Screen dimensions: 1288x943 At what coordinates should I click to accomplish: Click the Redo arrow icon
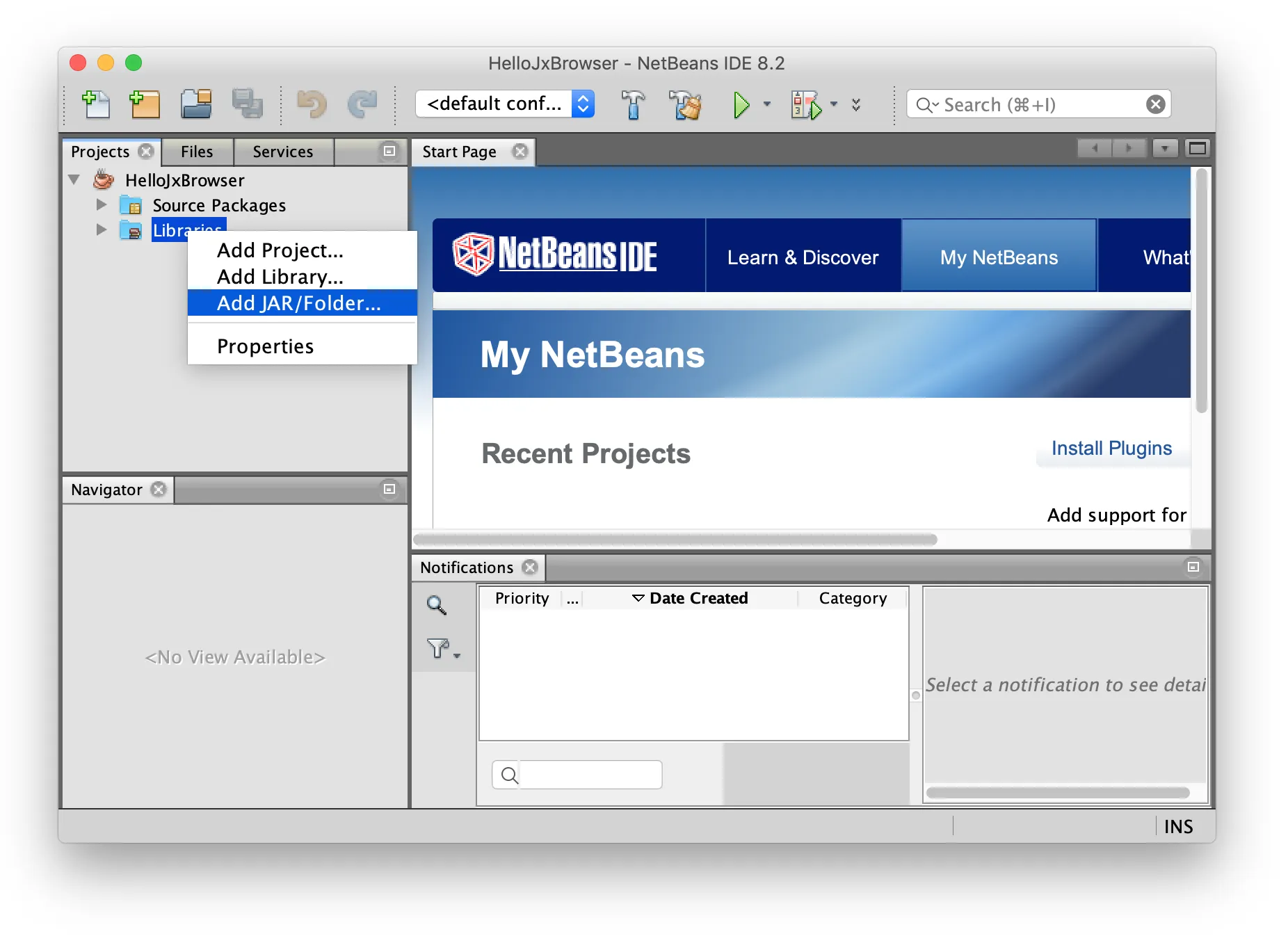[x=362, y=104]
